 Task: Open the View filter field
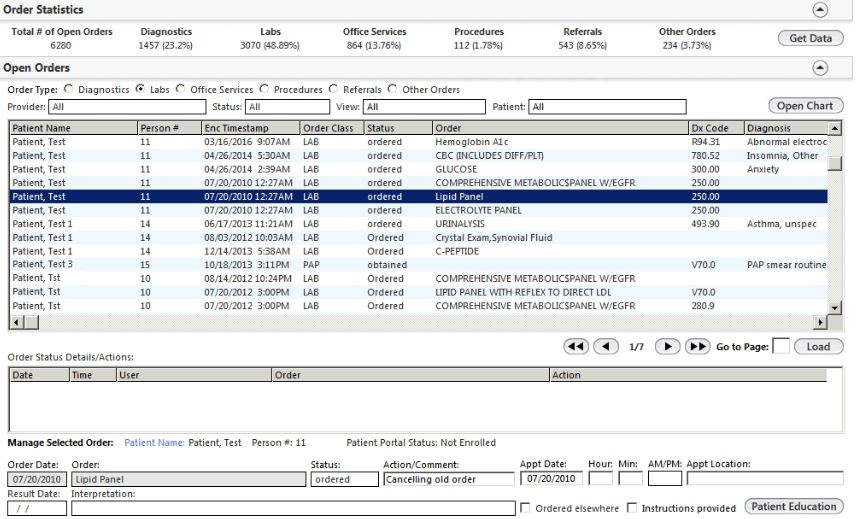(424, 107)
